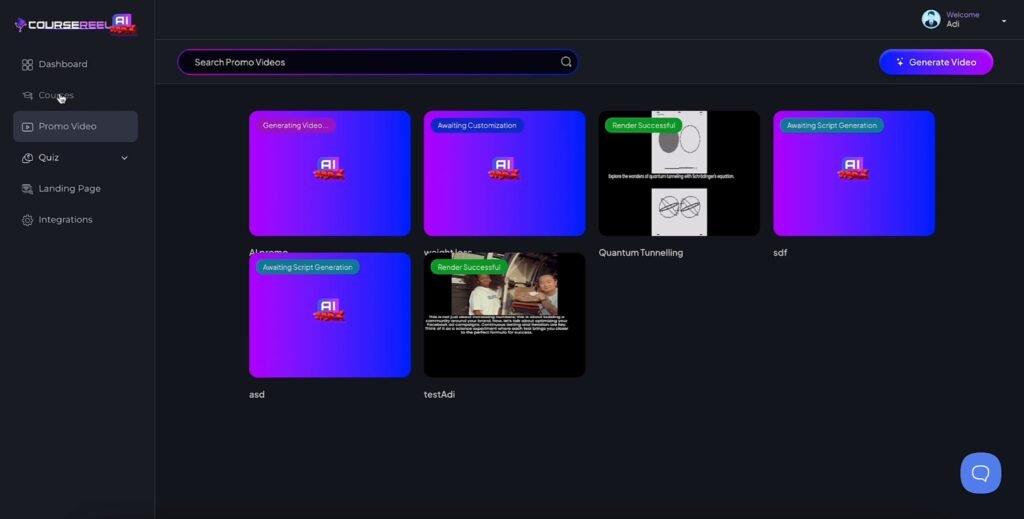This screenshot has height=519, width=1024.
Task: Open the chat support bubble icon
Action: point(980,473)
